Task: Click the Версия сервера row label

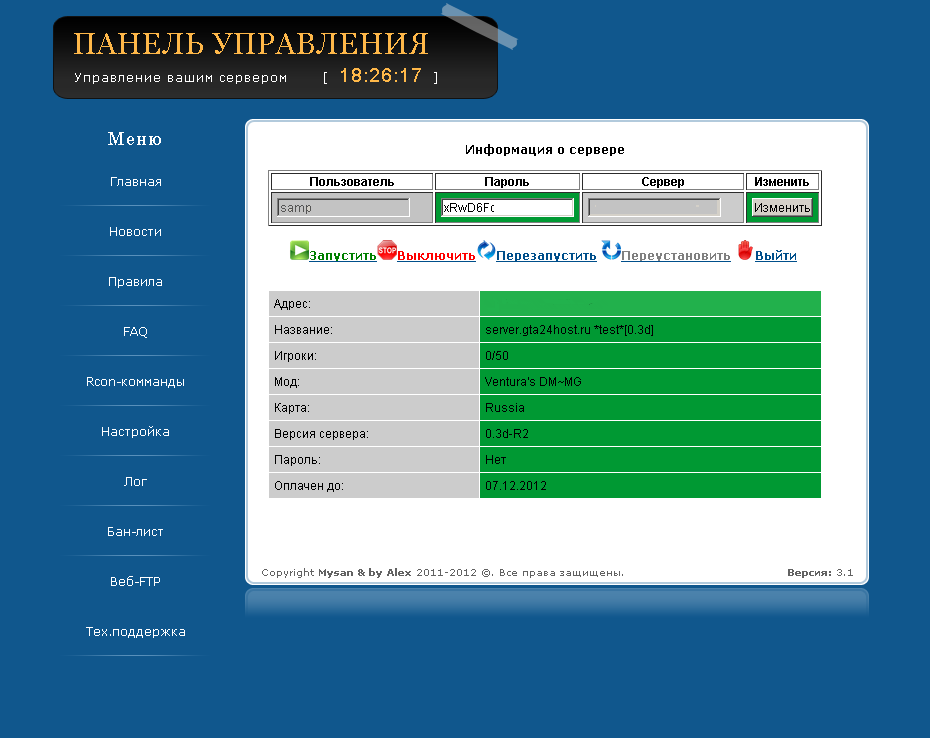Action: pos(321,434)
